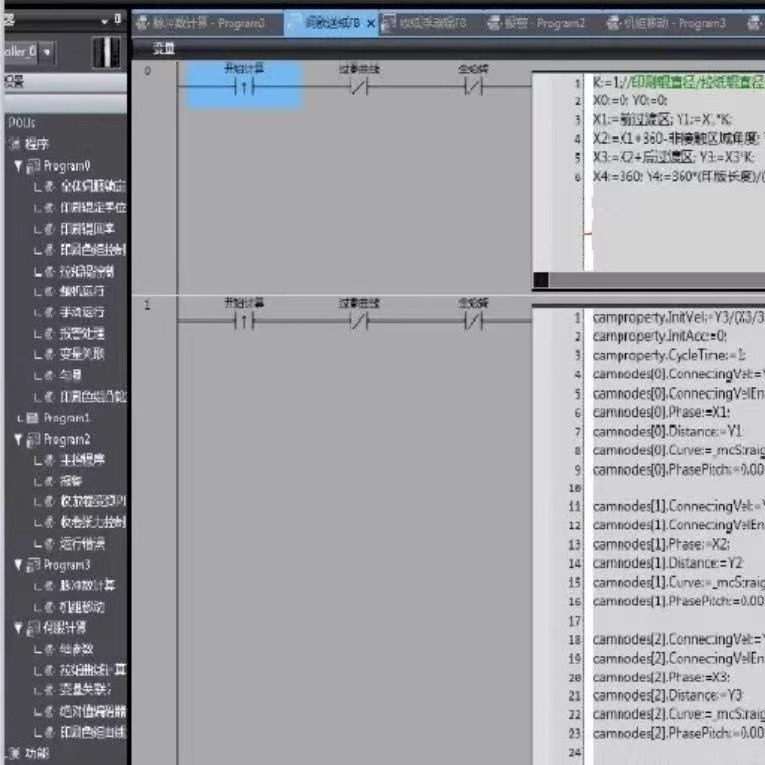Collapse the Program0 tree node
This screenshot has height=765, width=765.
point(19,166)
